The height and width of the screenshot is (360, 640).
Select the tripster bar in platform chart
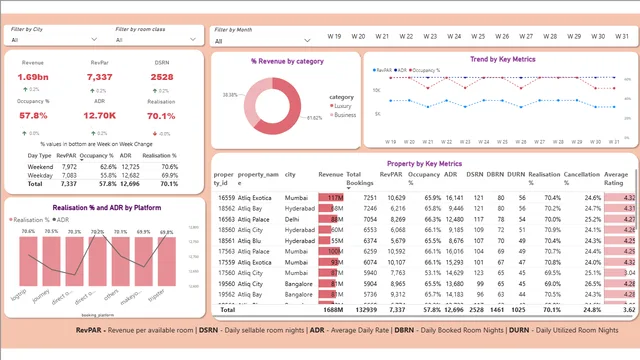pyautogui.click(x=167, y=262)
